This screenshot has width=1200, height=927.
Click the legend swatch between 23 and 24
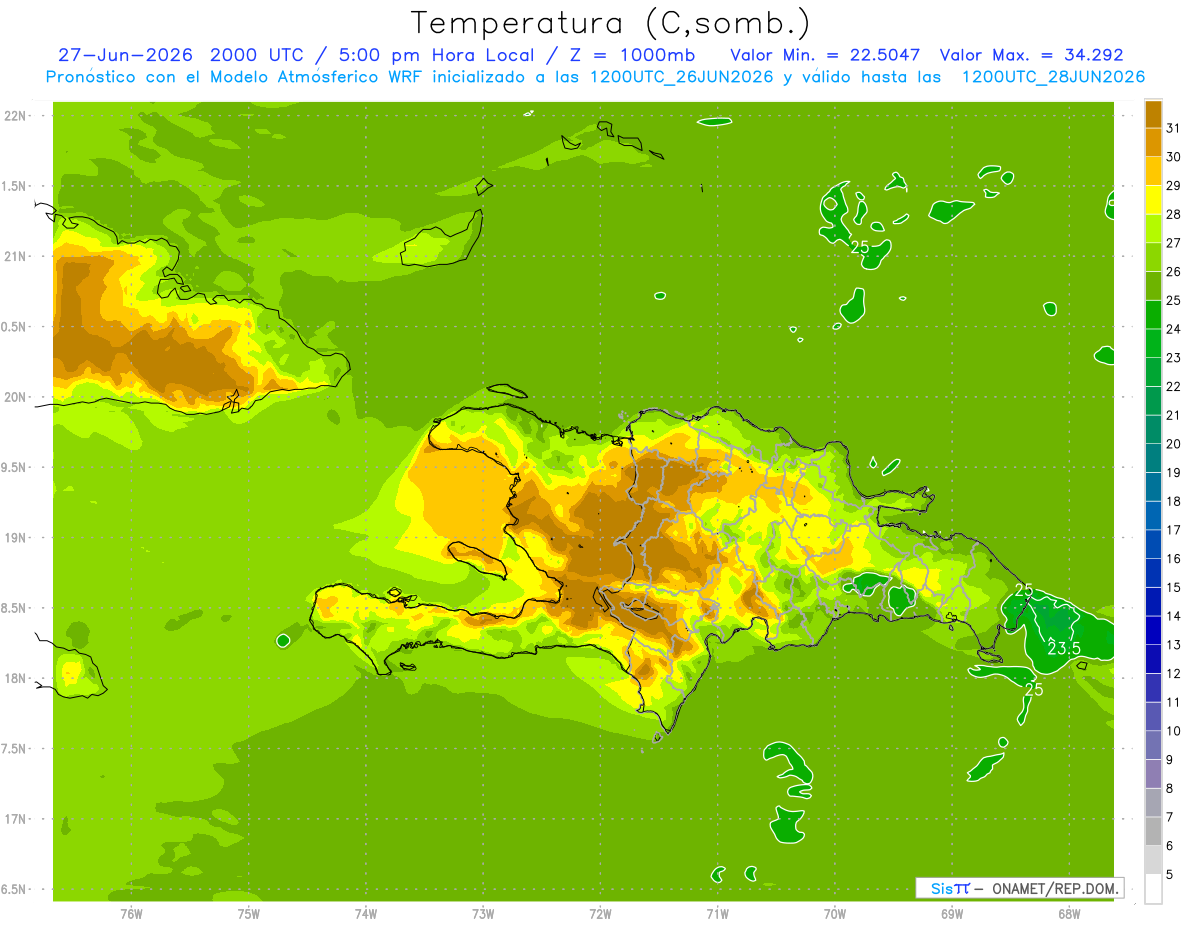pos(1153,343)
